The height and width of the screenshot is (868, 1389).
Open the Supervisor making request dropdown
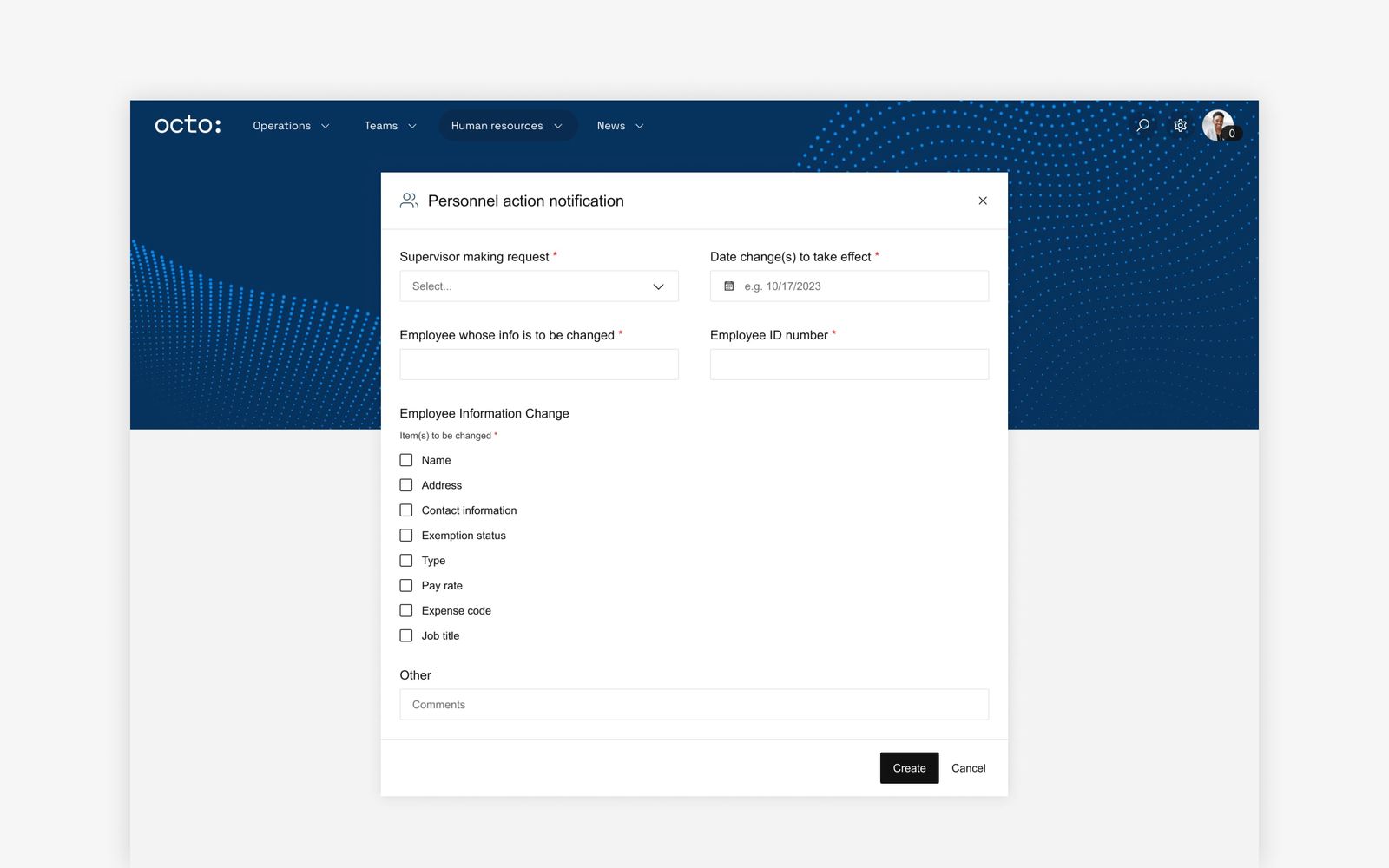[538, 286]
